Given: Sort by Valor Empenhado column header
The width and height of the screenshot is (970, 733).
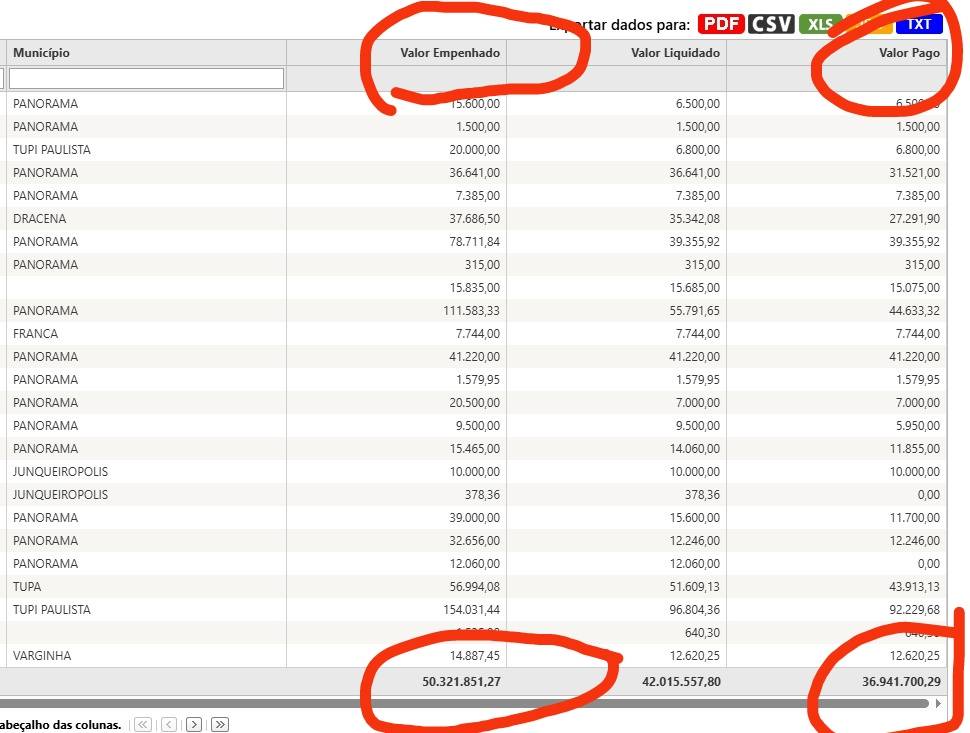Looking at the screenshot, I should pos(449,53).
